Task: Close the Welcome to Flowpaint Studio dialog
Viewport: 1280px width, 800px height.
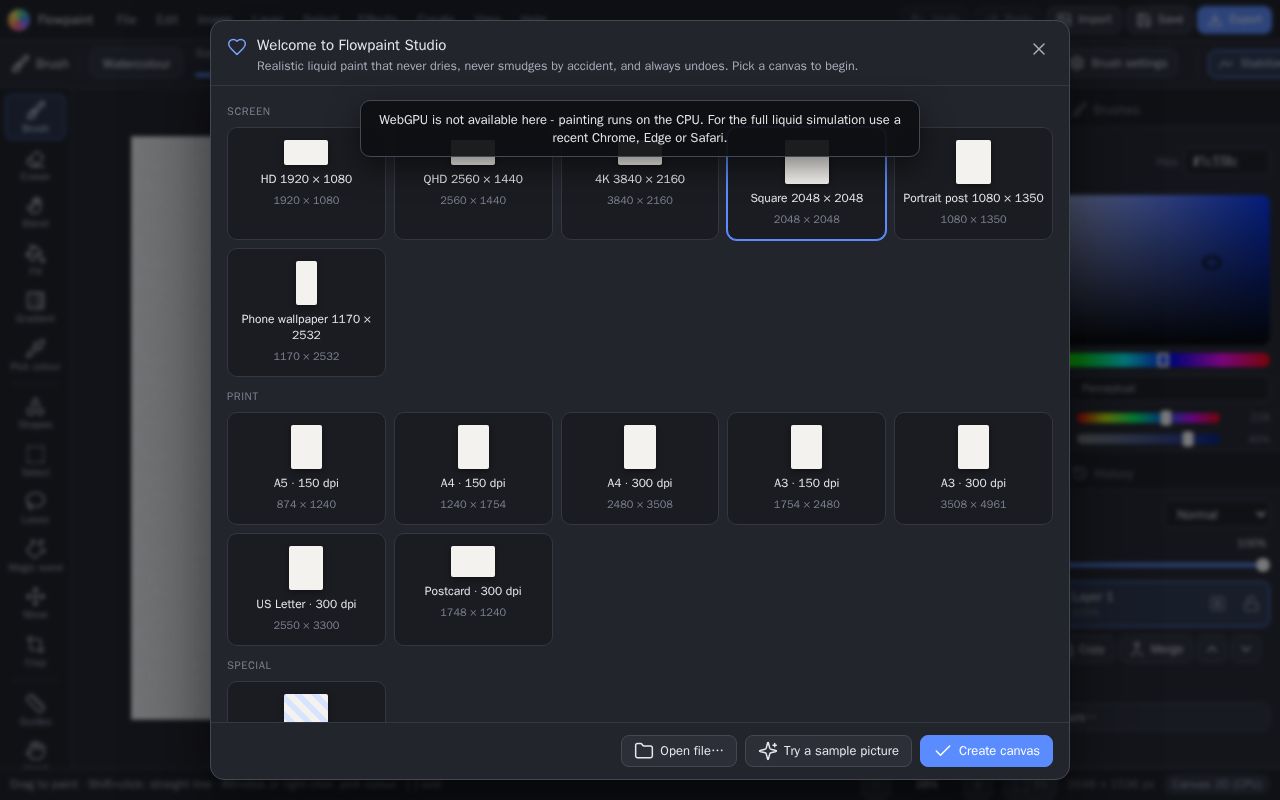Action: coord(1039,49)
